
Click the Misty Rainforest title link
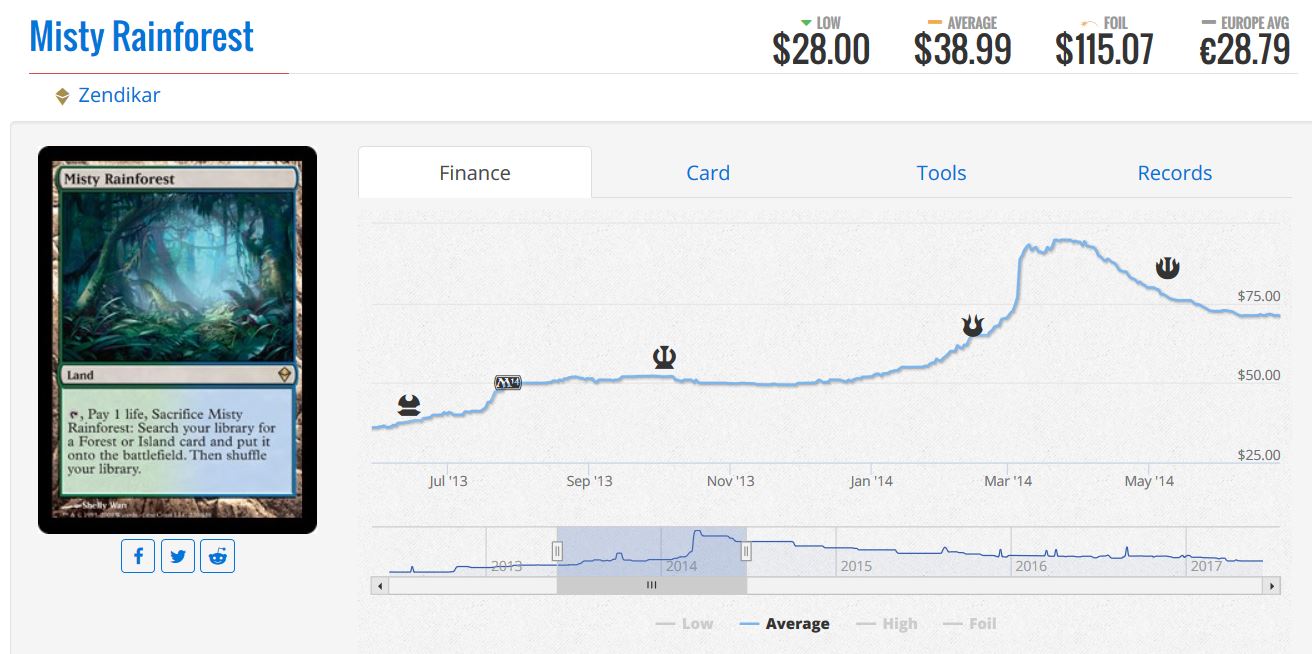142,37
